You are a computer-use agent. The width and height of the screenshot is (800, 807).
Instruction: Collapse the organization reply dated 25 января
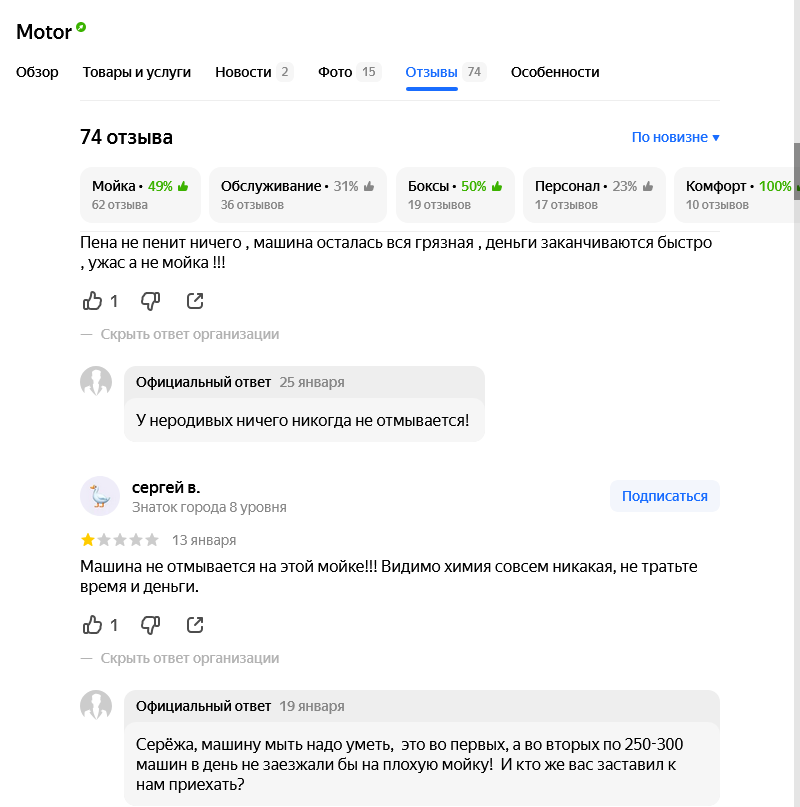pos(189,334)
